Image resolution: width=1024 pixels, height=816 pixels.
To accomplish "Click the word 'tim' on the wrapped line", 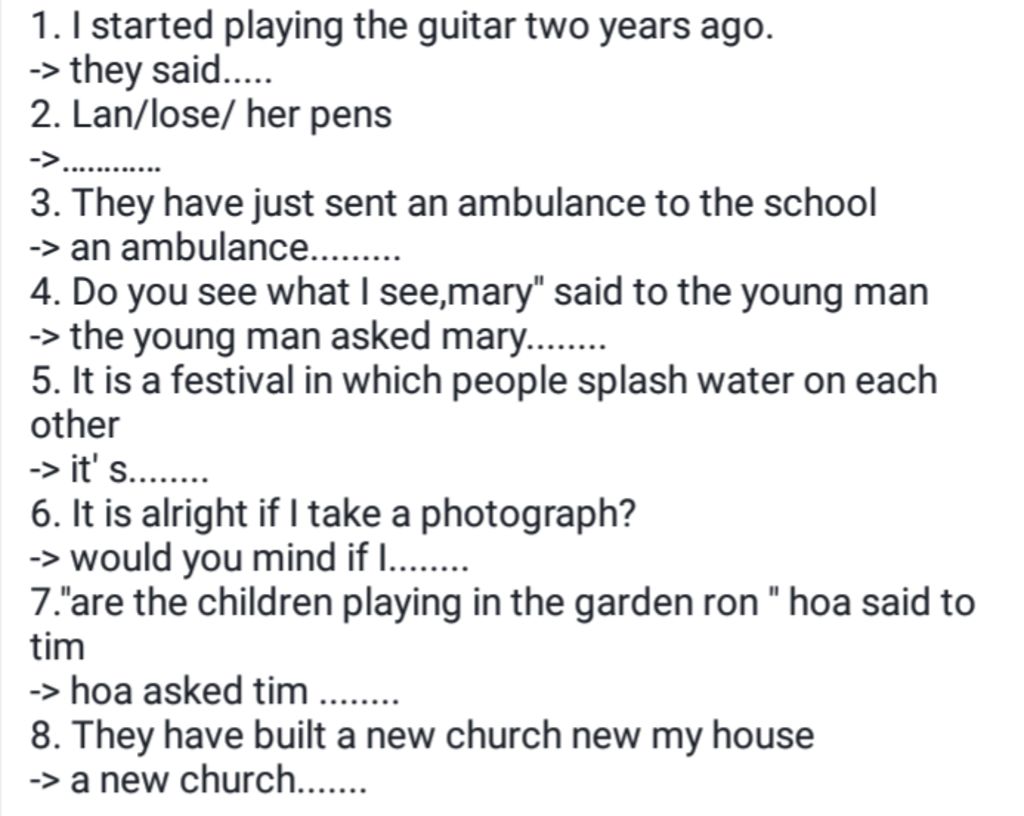I will click(57, 647).
